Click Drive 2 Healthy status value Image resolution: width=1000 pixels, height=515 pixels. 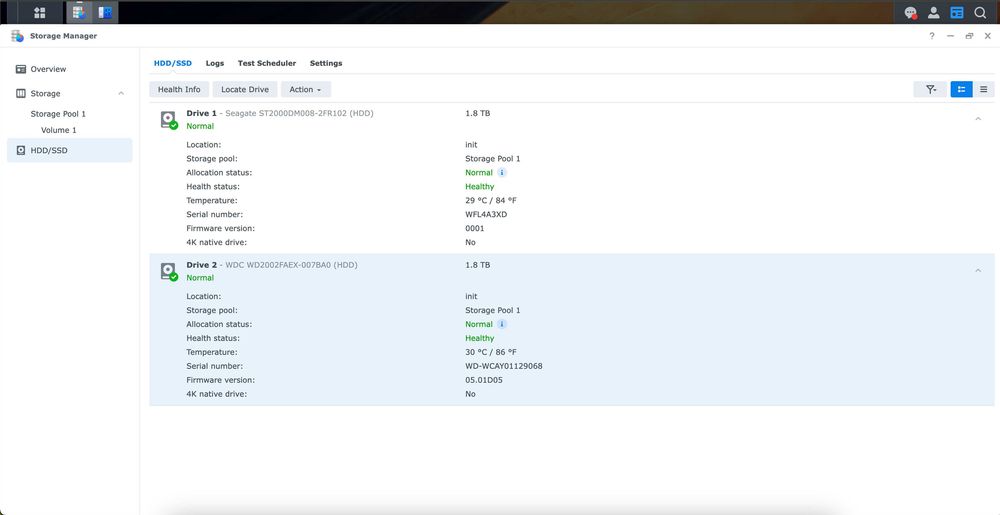[480, 338]
